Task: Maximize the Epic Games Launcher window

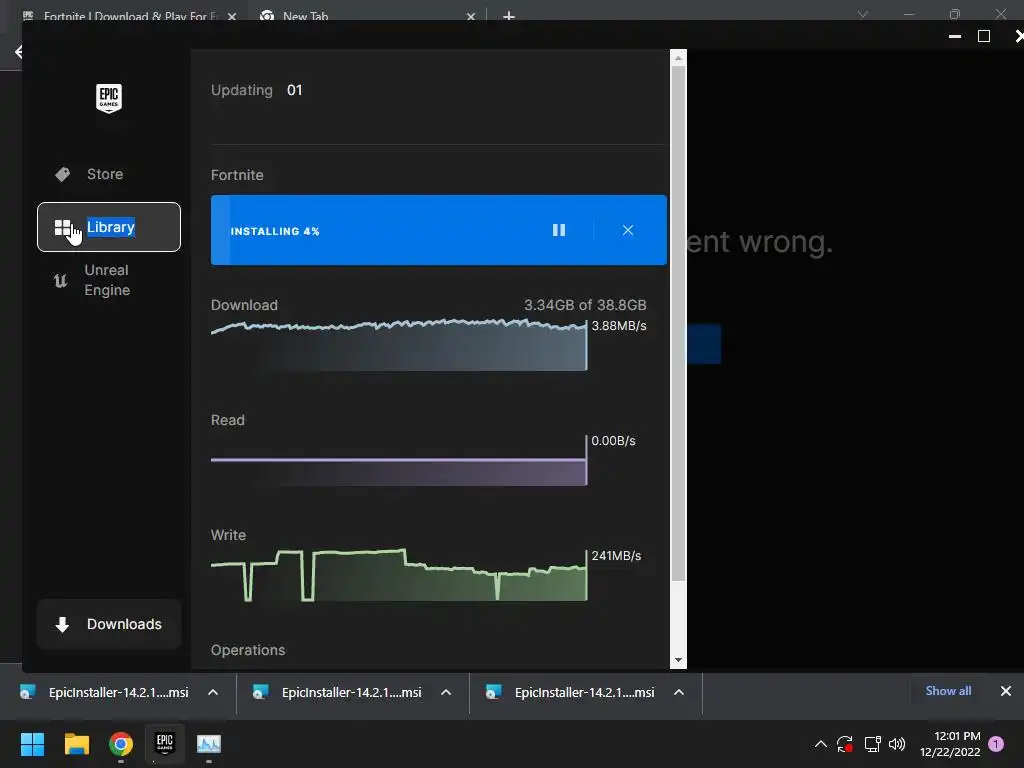Action: tap(984, 37)
